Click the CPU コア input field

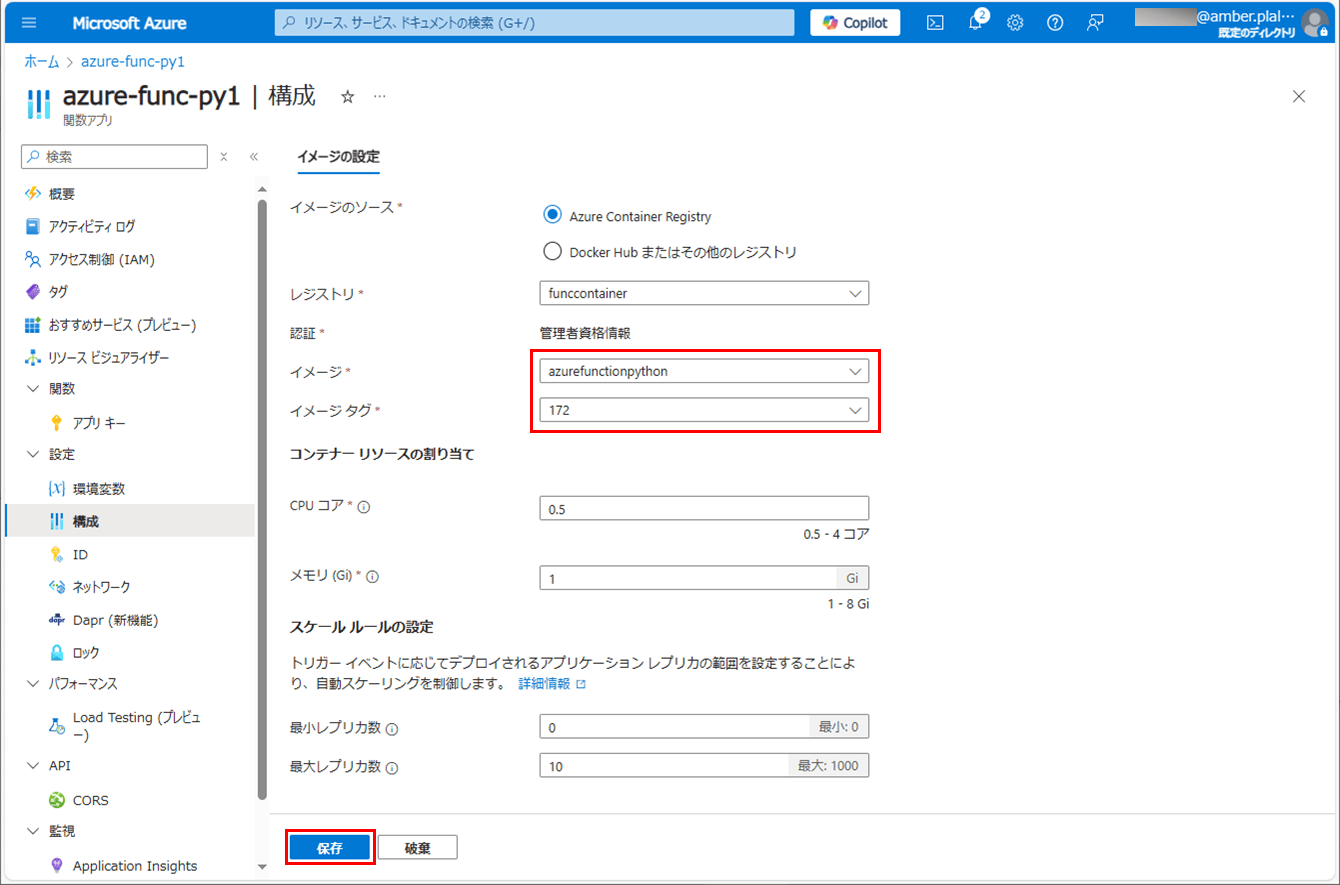click(x=704, y=508)
